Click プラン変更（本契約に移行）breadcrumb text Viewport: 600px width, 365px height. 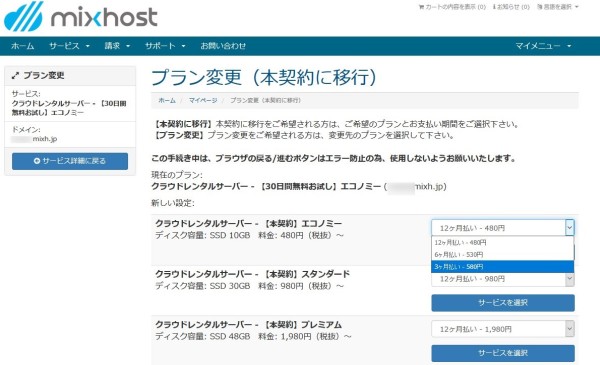(x=265, y=100)
